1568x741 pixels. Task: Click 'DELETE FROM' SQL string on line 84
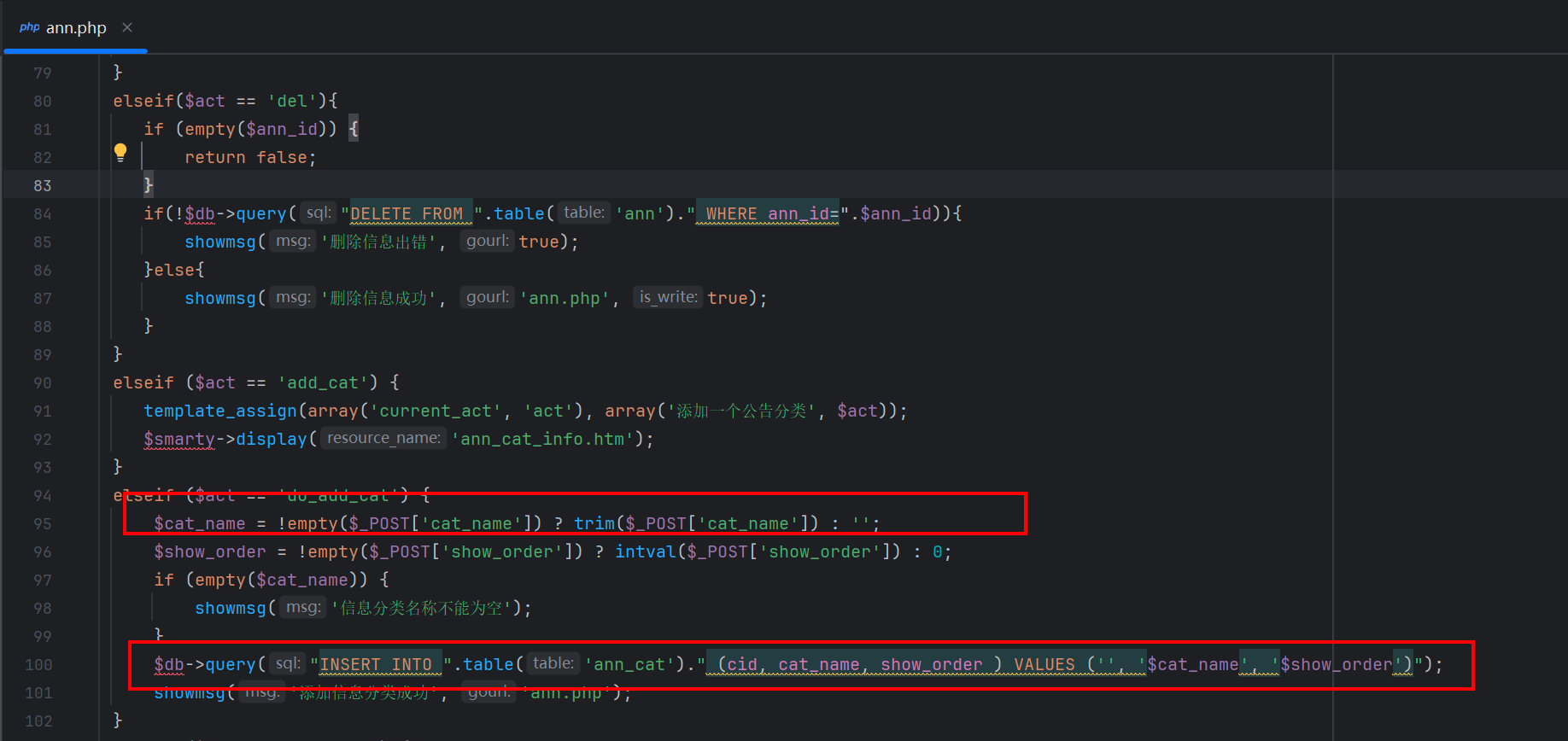click(x=407, y=213)
